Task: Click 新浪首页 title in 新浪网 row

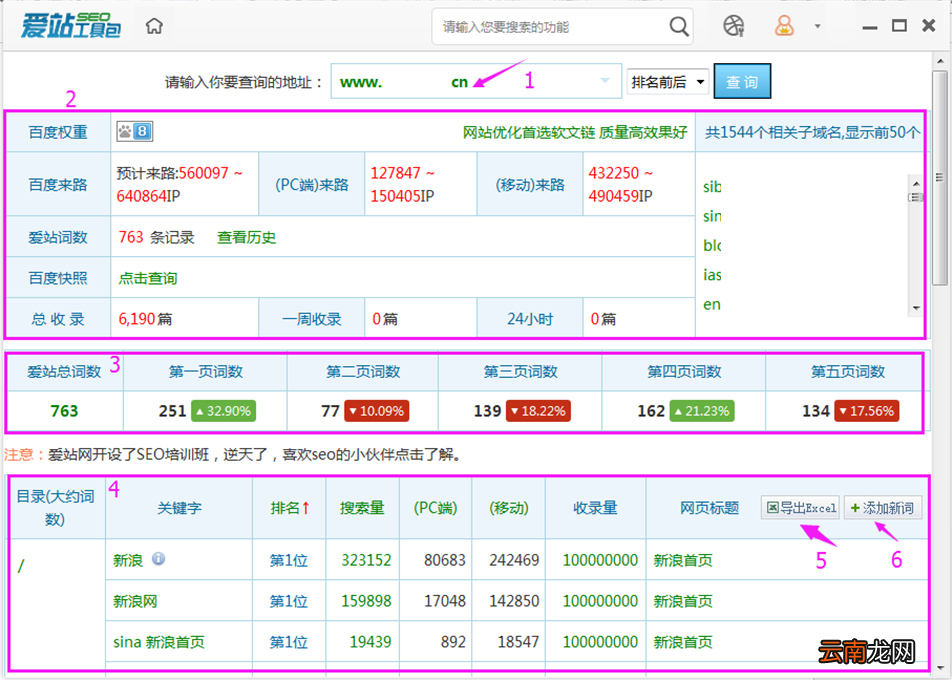Action: (683, 601)
